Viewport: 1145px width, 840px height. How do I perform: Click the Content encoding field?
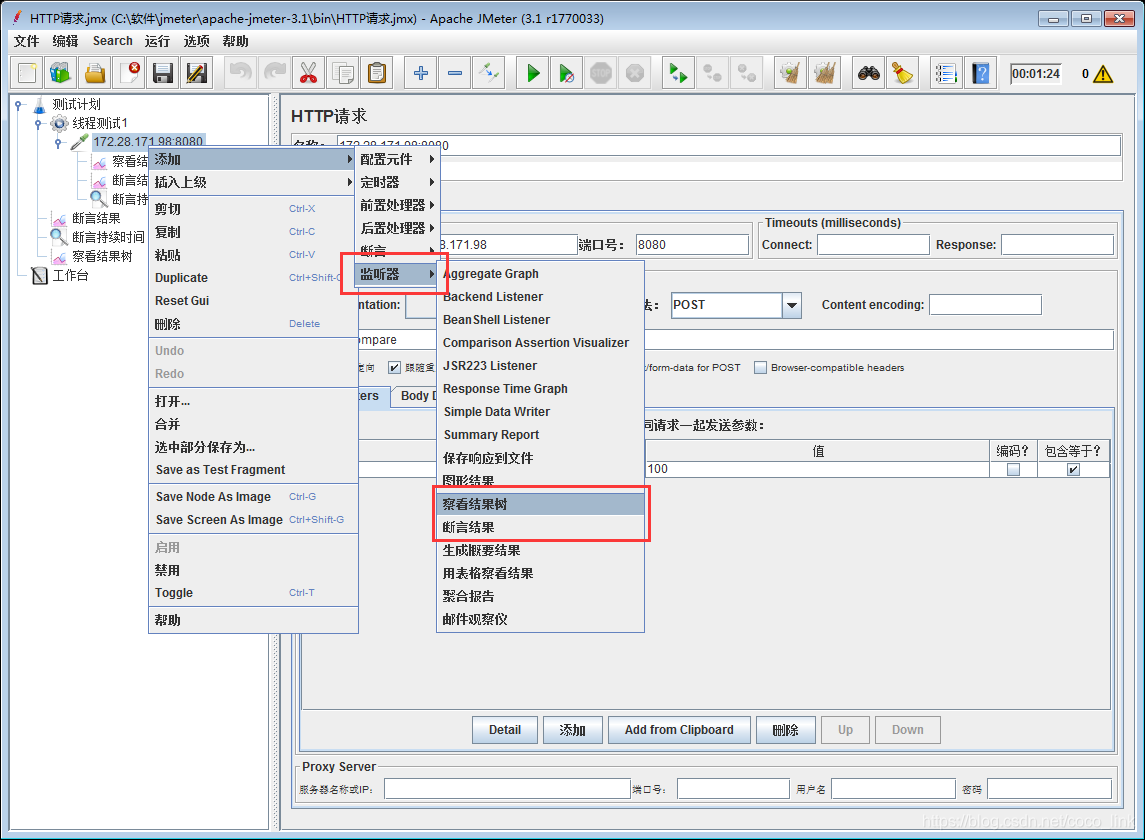click(x=985, y=305)
